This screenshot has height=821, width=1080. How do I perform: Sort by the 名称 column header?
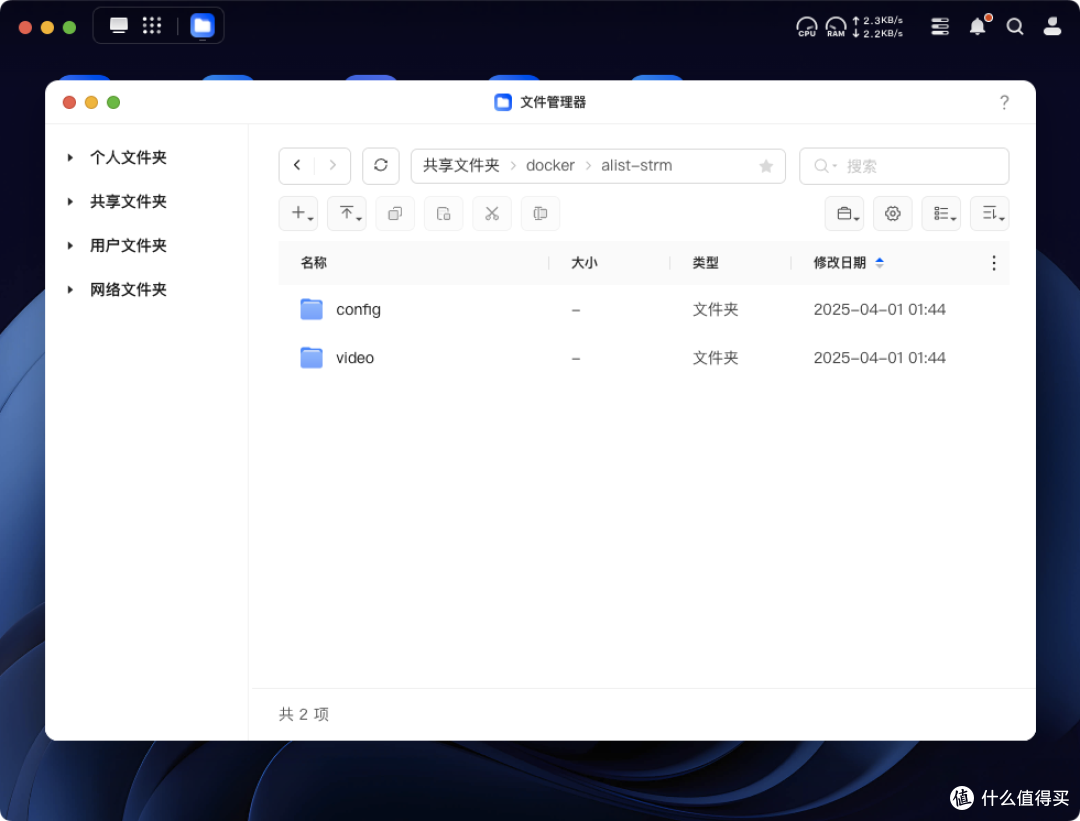click(x=313, y=262)
